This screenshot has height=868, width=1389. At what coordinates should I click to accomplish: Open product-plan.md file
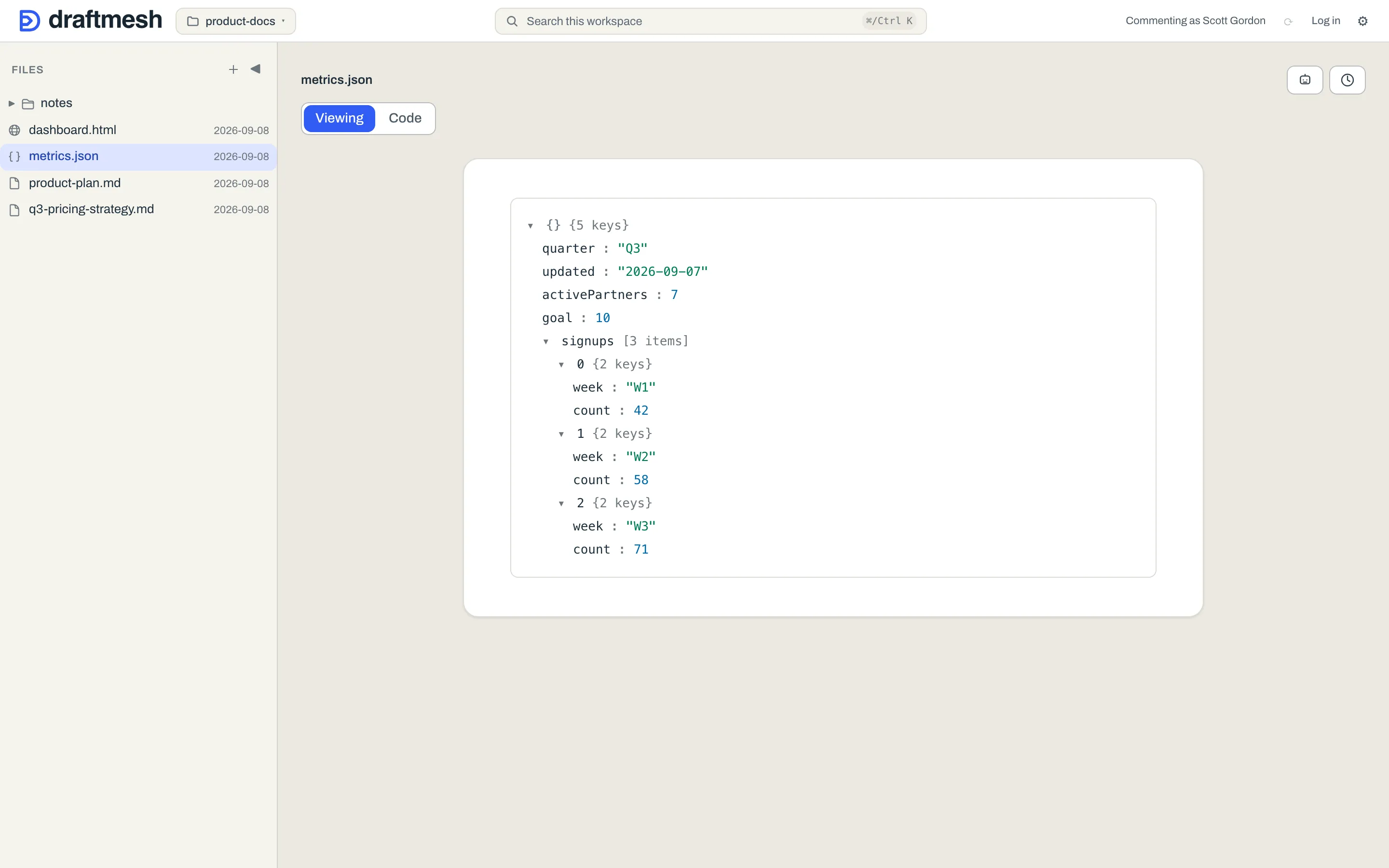click(x=138, y=183)
